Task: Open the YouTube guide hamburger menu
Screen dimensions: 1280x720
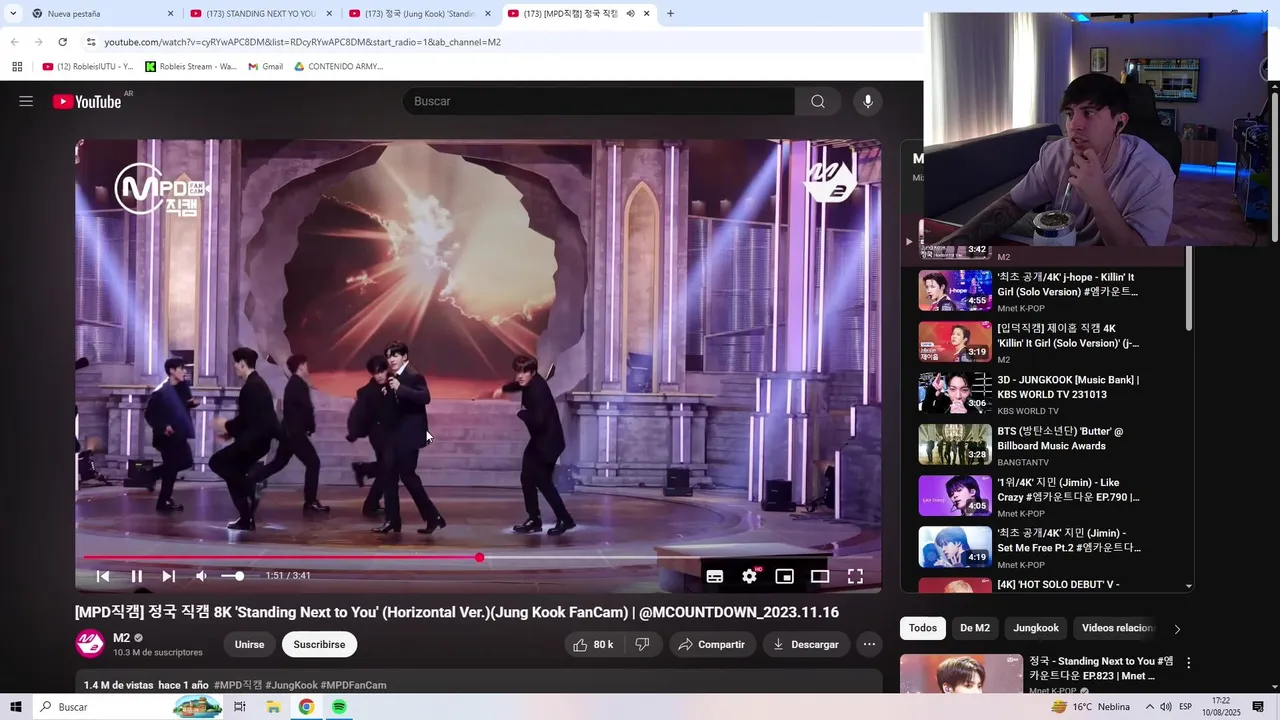Action: (x=26, y=101)
